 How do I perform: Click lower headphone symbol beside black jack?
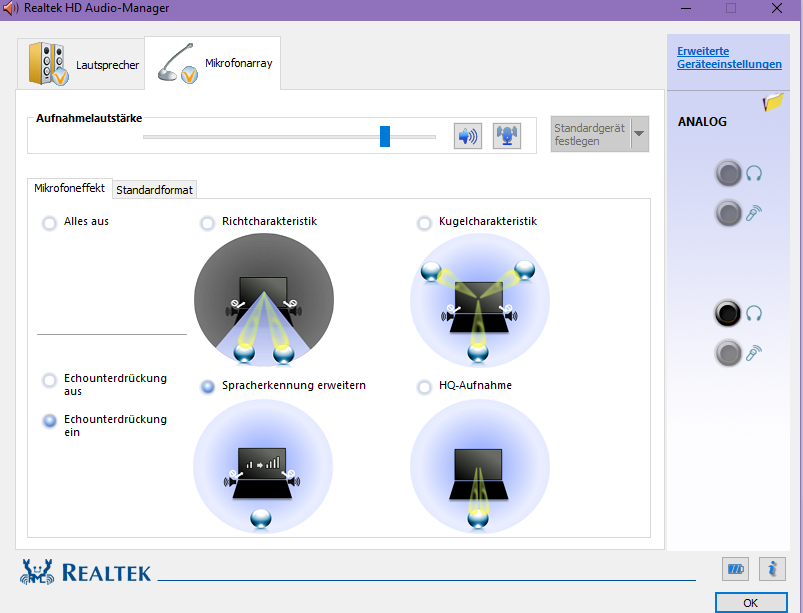pos(754,313)
